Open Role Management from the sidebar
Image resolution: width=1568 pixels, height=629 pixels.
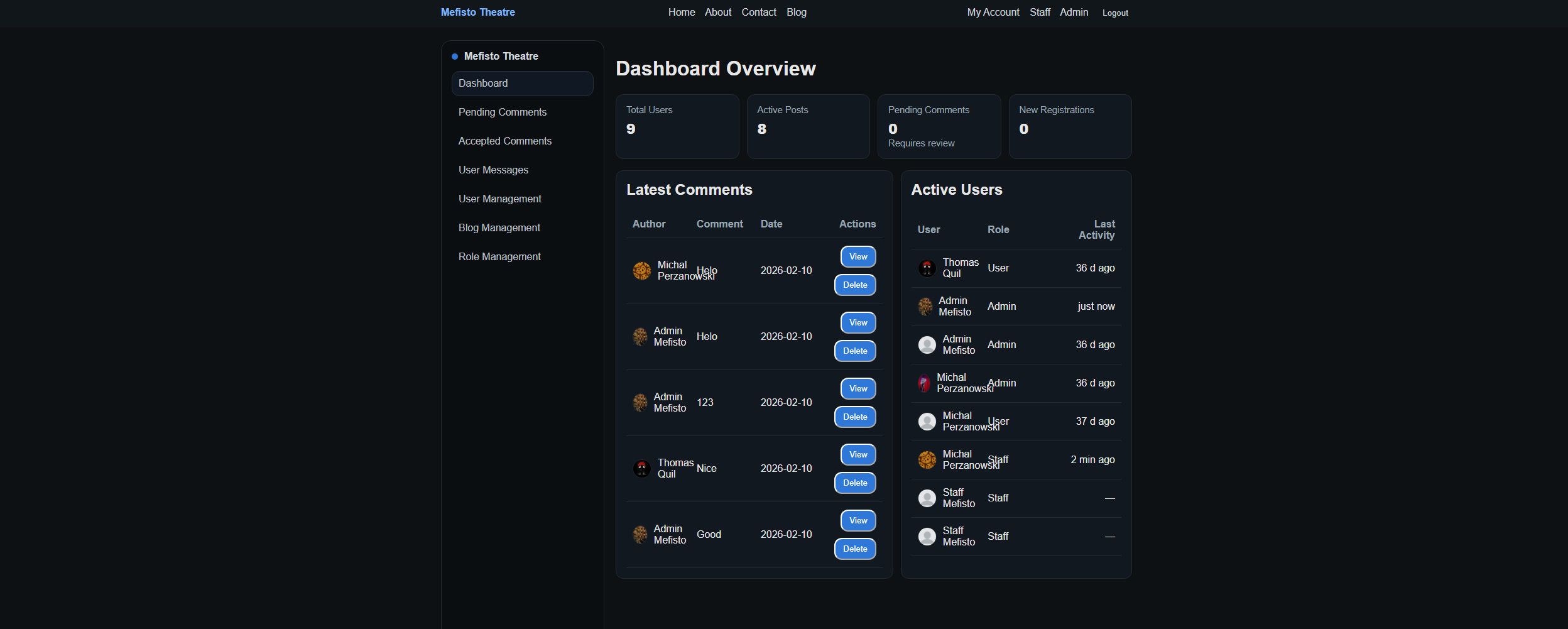[499, 256]
